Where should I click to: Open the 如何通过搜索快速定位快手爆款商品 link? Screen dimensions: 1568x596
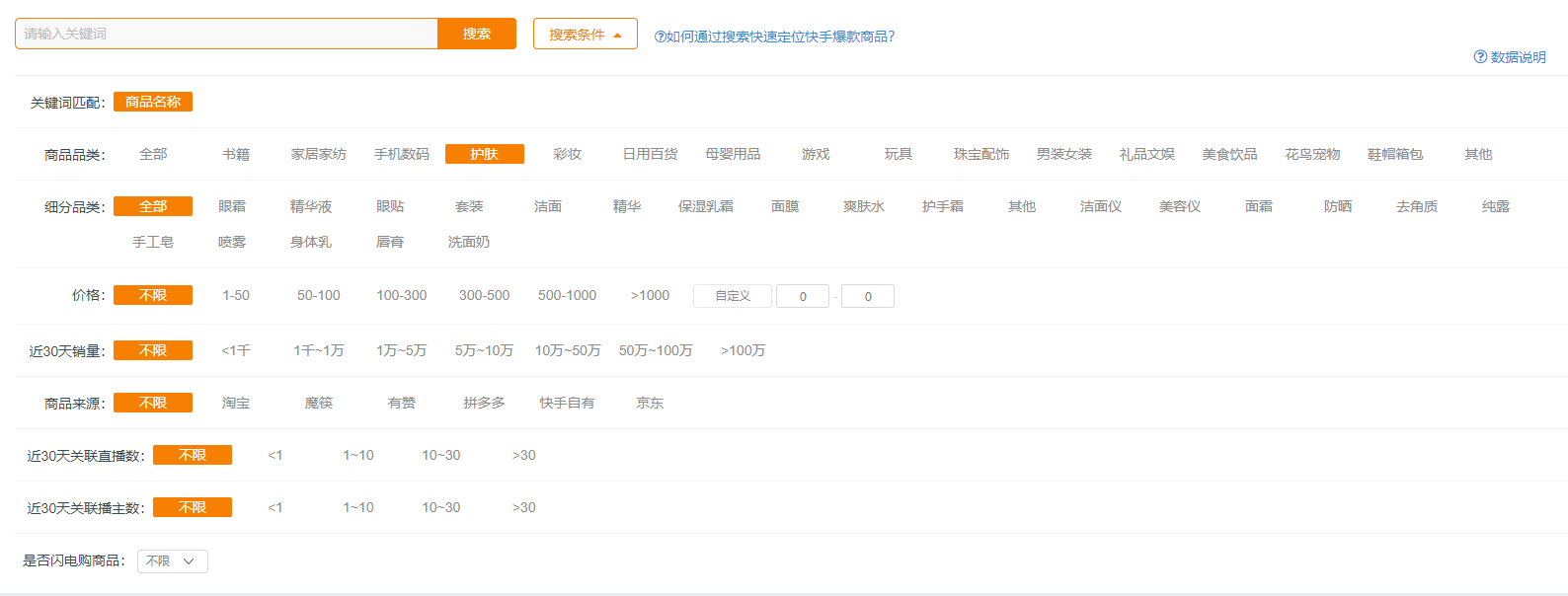[x=775, y=37]
